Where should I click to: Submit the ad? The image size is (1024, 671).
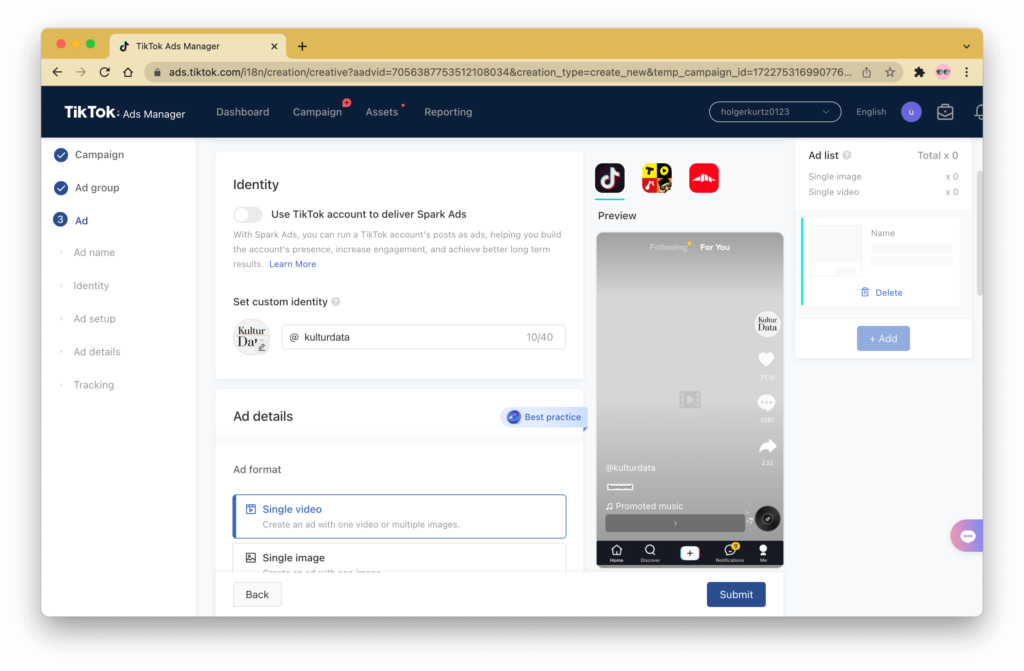point(736,595)
